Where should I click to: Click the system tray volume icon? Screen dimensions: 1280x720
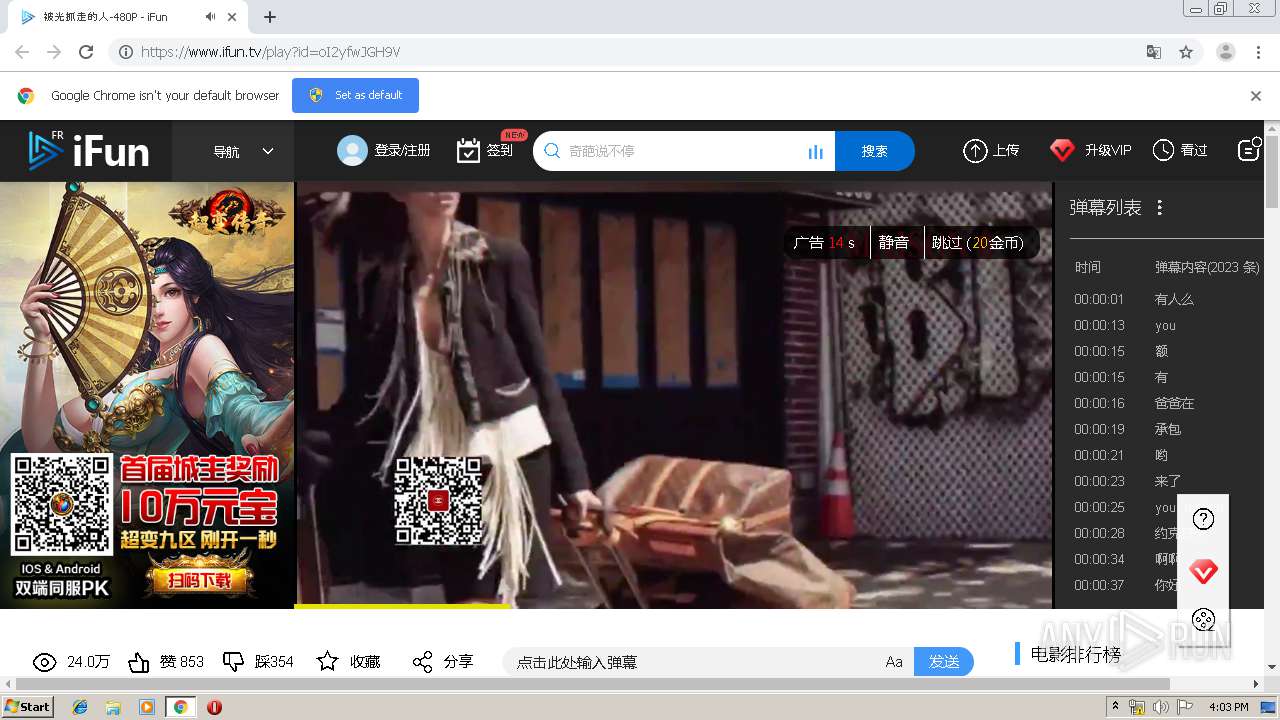pos(1160,707)
